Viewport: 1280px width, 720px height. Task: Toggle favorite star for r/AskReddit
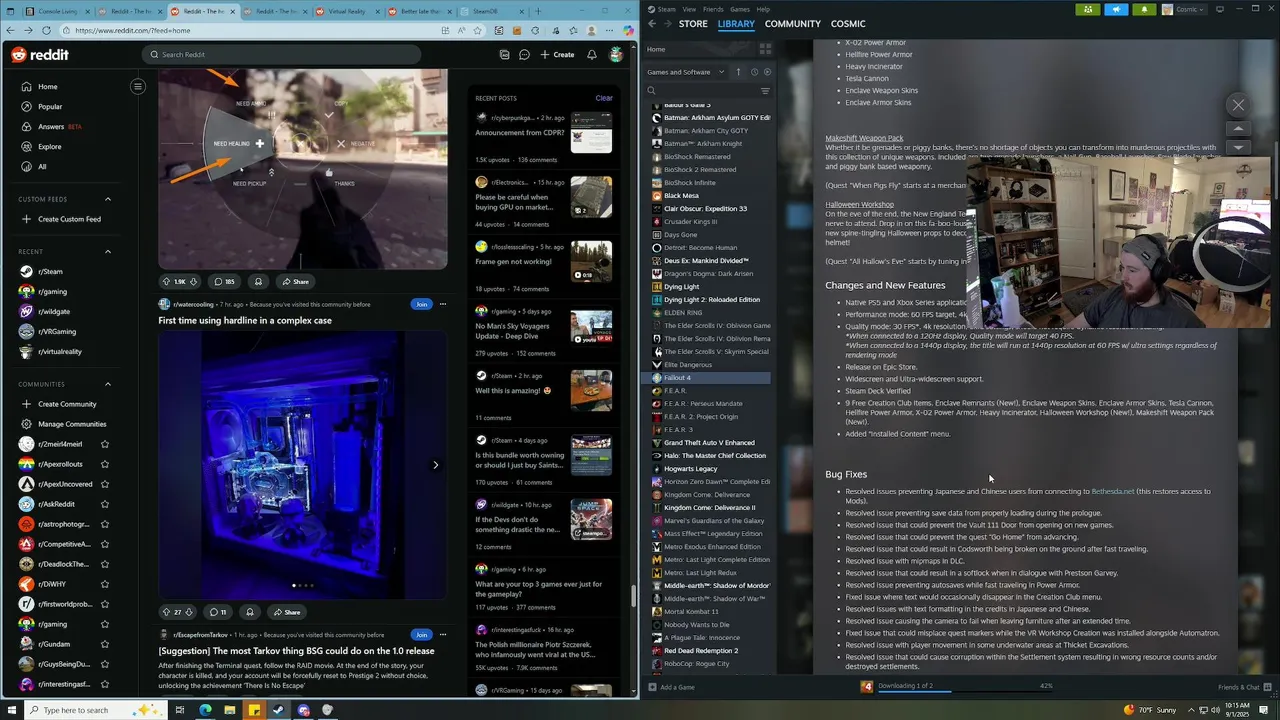coord(105,504)
